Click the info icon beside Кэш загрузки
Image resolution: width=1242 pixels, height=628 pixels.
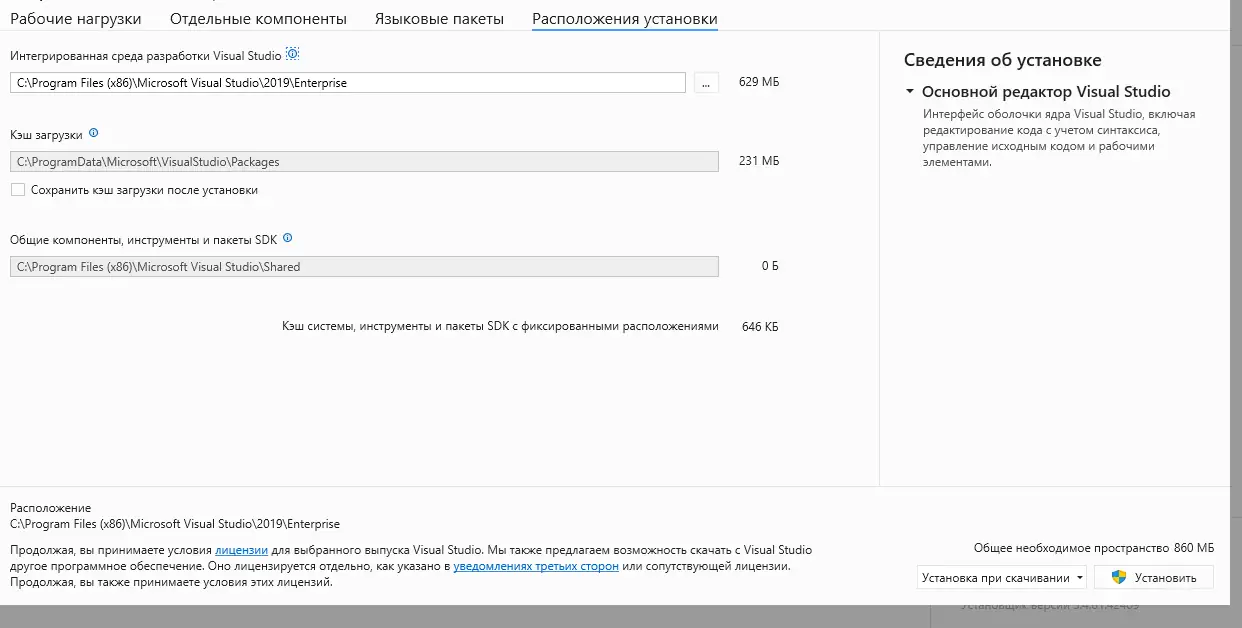pos(94,133)
